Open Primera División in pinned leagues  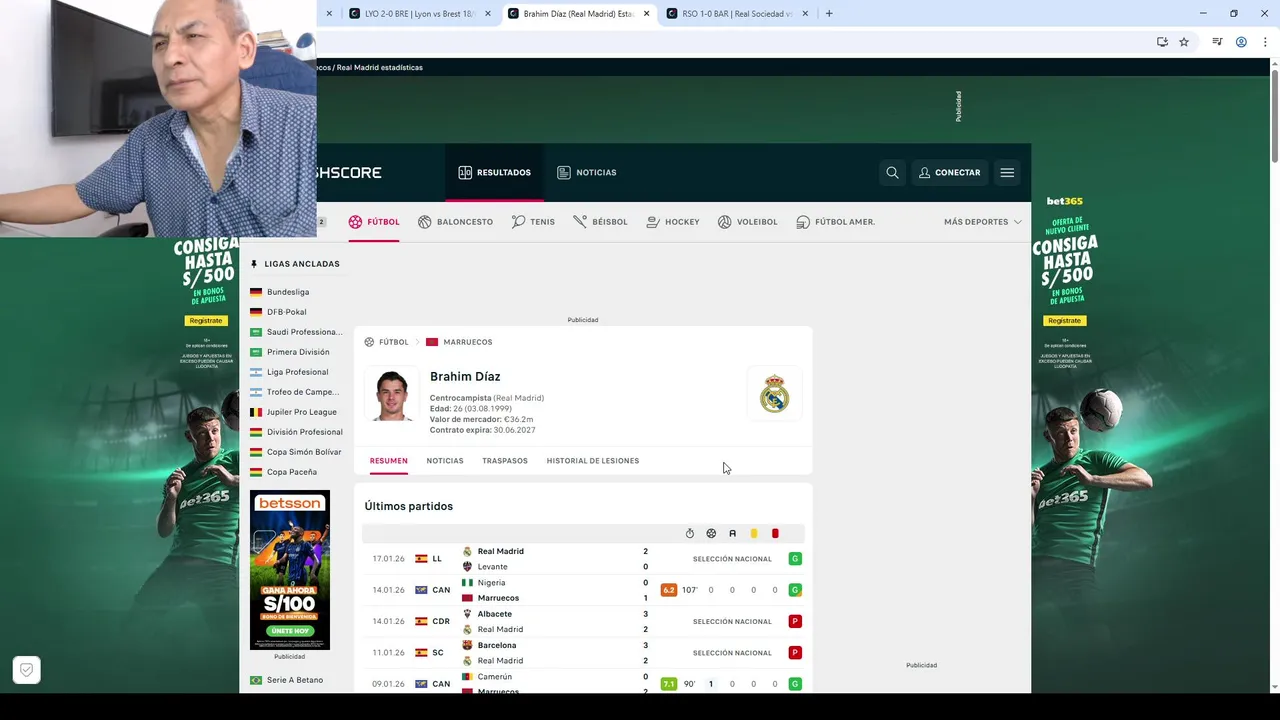(x=297, y=352)
